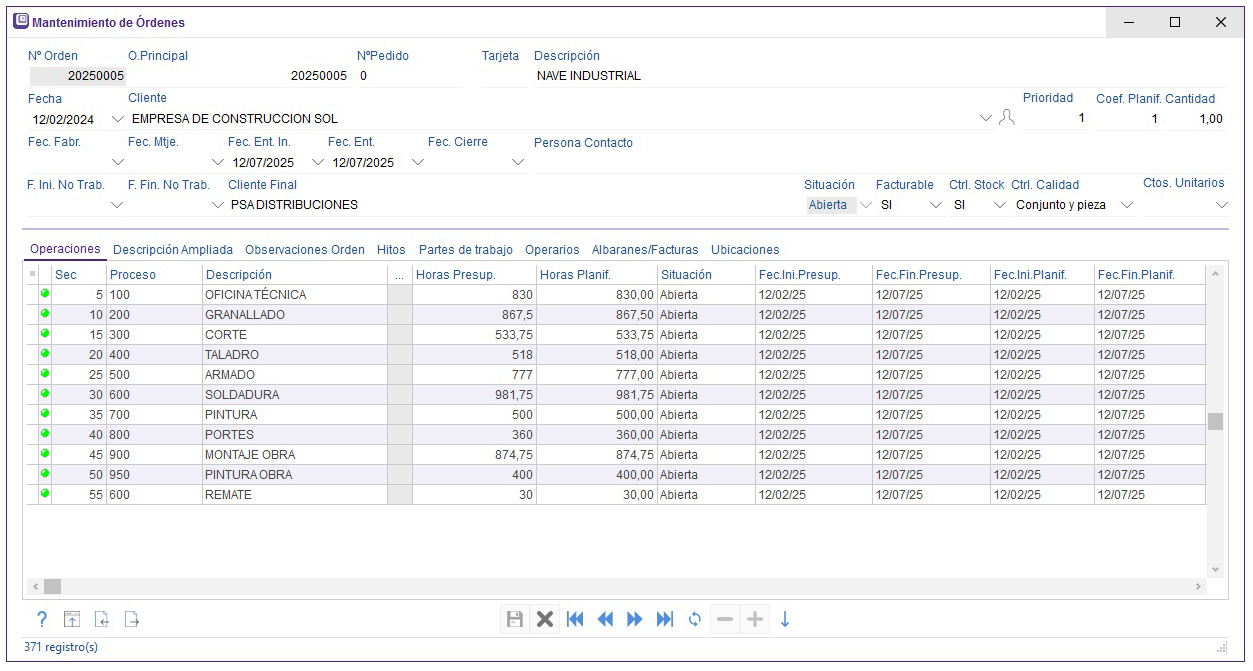1253x671 pixels.
Task: Click the green status dot for SOLDADURA row
Action: pos(45,394)
